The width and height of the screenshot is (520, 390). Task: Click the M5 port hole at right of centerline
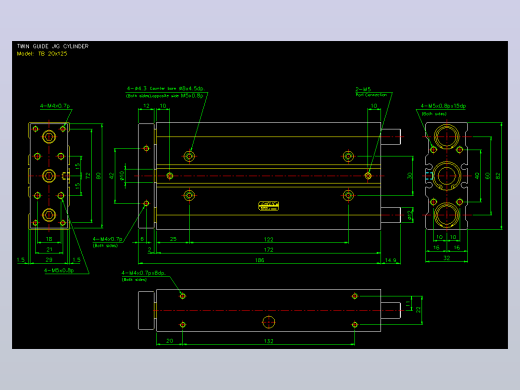point(368,176)
